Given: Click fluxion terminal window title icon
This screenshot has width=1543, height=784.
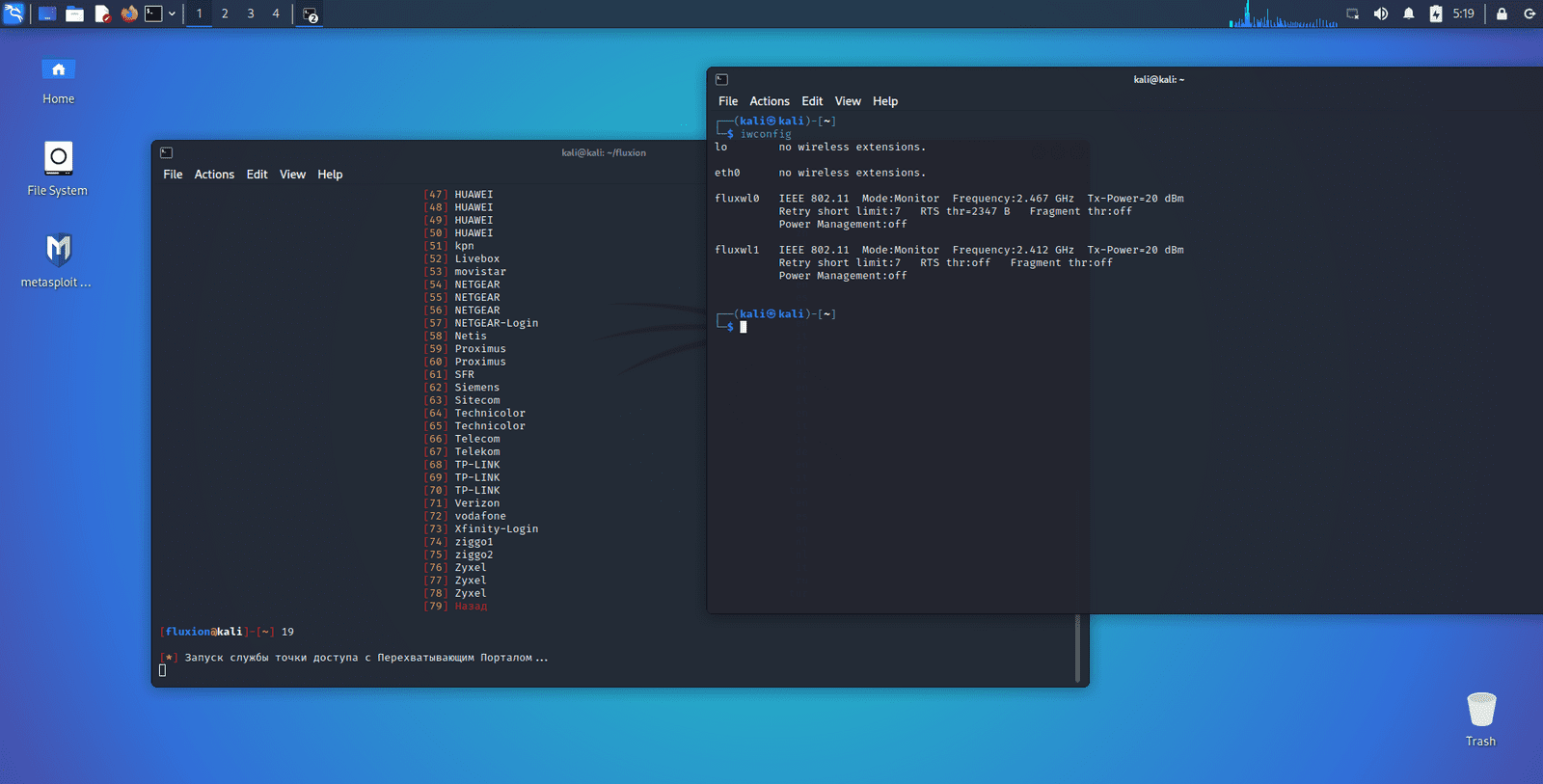Looking at the screenshot, I should tap(166, 152).
